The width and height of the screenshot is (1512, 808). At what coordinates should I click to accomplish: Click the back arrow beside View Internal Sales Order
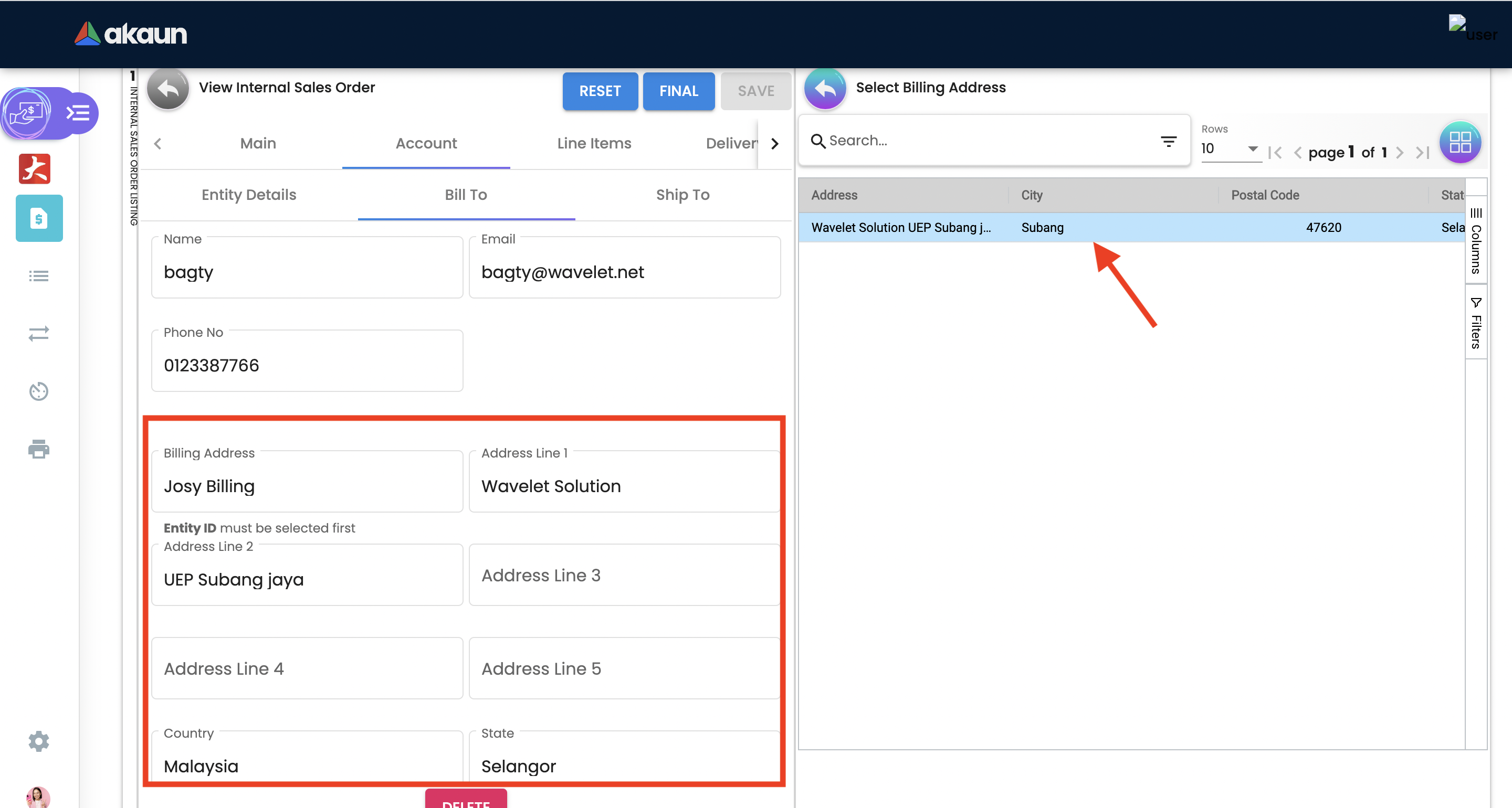click(x=167, y=89)
